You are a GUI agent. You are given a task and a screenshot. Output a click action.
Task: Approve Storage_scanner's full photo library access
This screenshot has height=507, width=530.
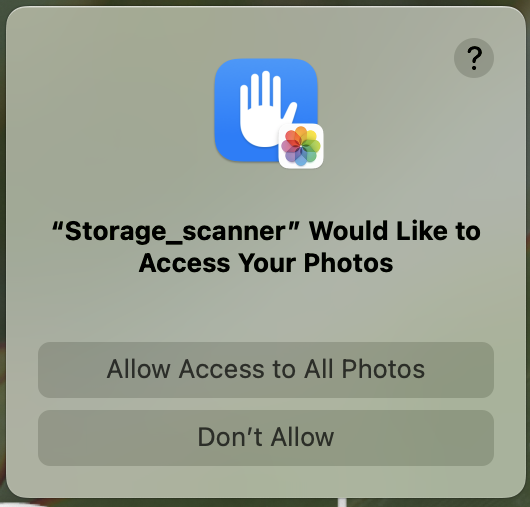[266, 369]
